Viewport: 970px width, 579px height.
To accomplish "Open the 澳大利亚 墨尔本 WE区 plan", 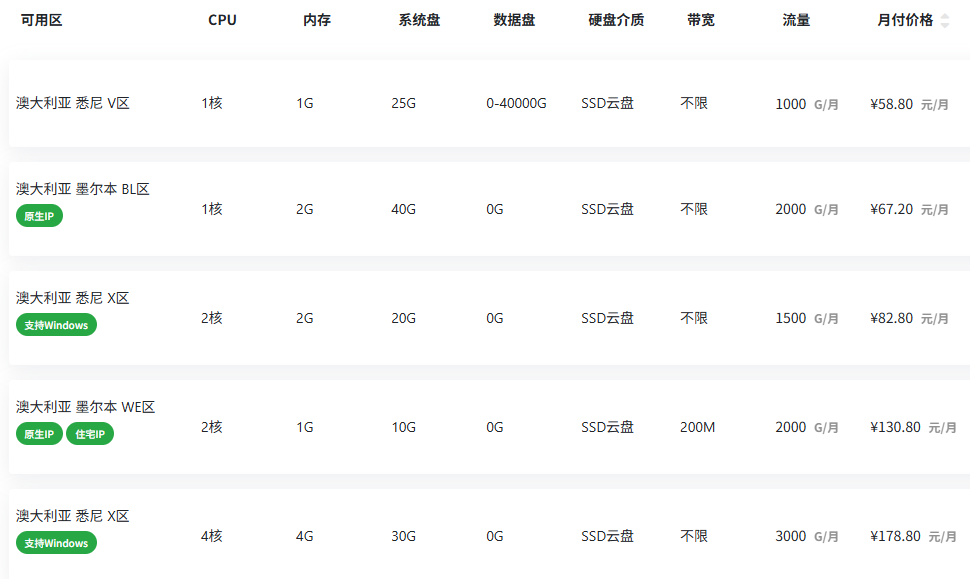I will pos(86,407).
